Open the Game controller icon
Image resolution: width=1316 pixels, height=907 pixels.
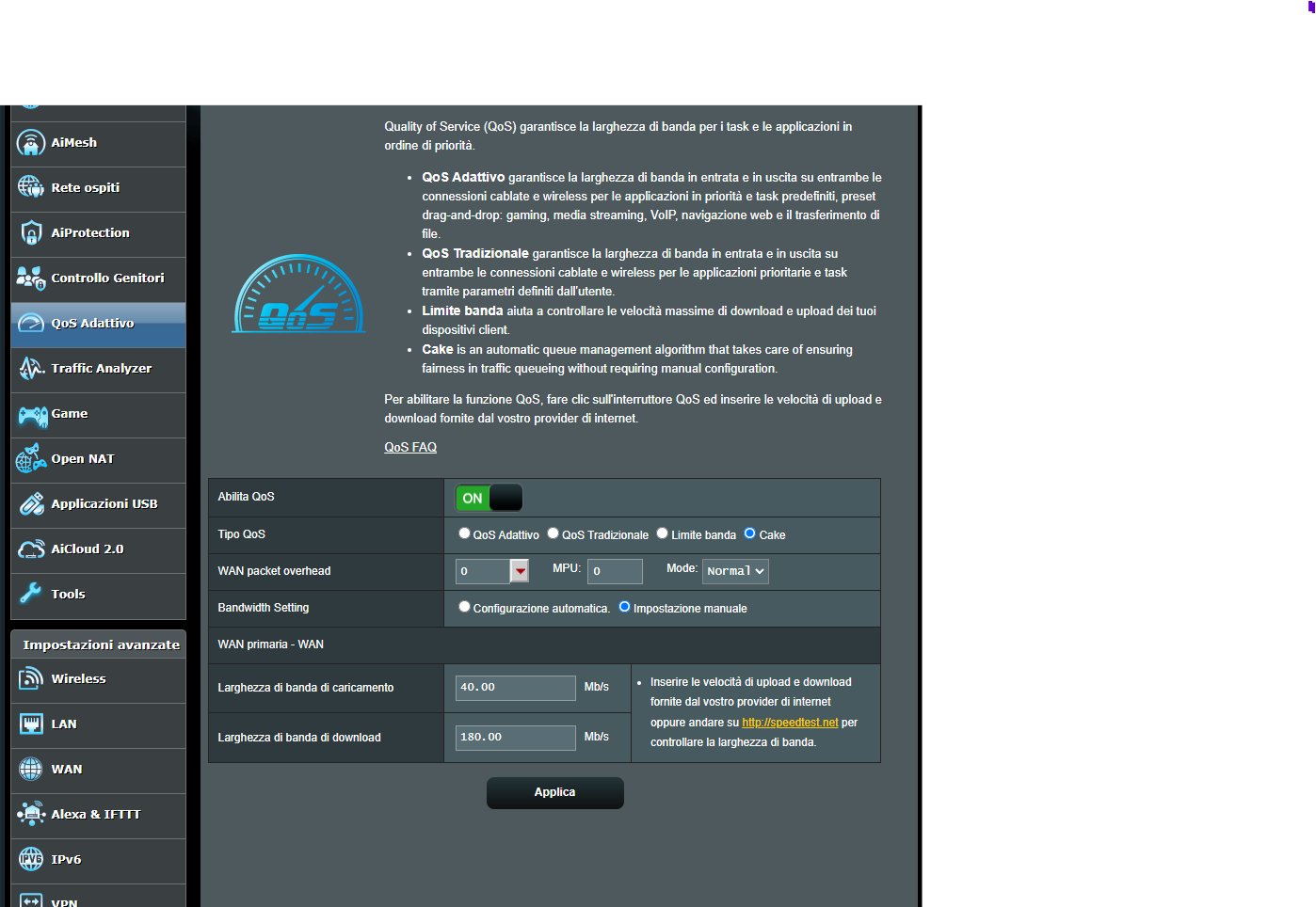[33, 415]
